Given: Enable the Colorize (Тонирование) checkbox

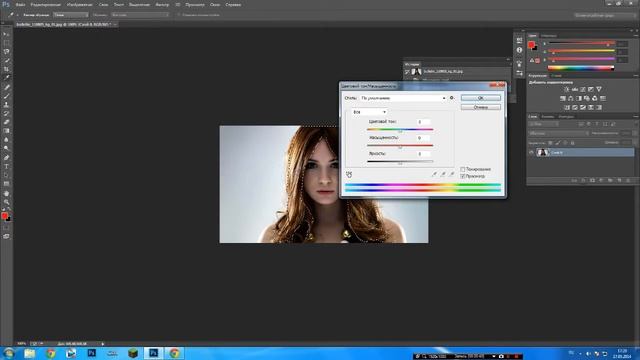Looking at the screenshot, I should [x=462, y=169].
